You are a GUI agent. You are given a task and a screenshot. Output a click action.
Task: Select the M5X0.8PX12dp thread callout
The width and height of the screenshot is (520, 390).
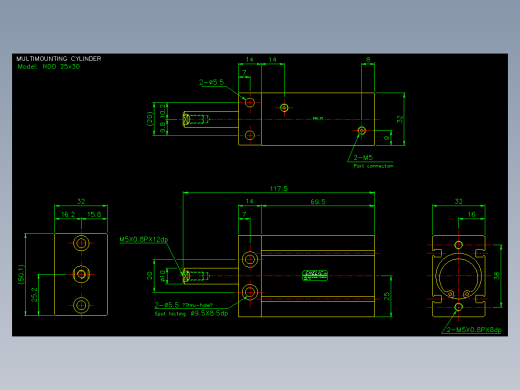tap(144, 239)
